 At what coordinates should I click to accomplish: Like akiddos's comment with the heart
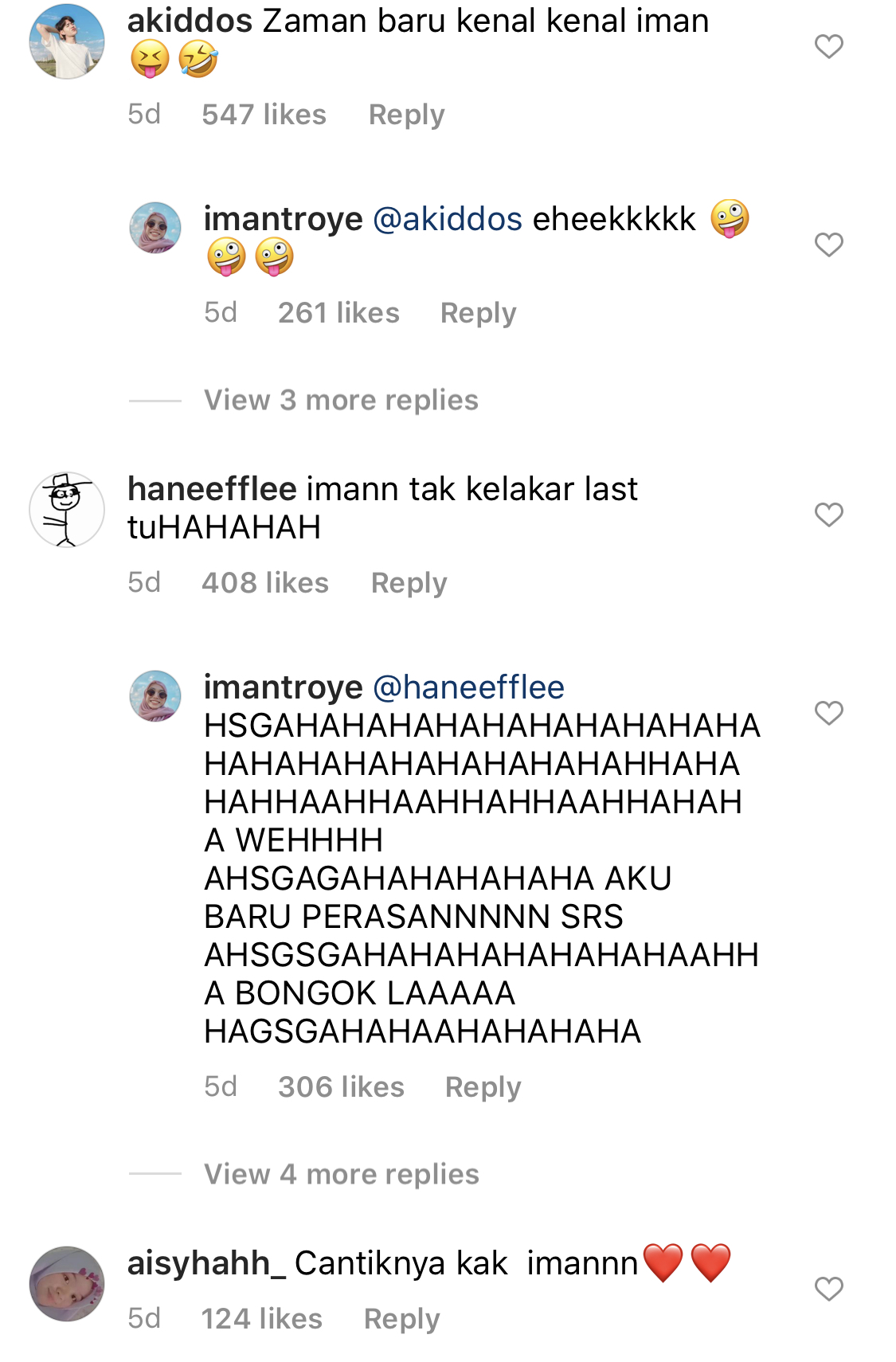(x=828, y=47)
